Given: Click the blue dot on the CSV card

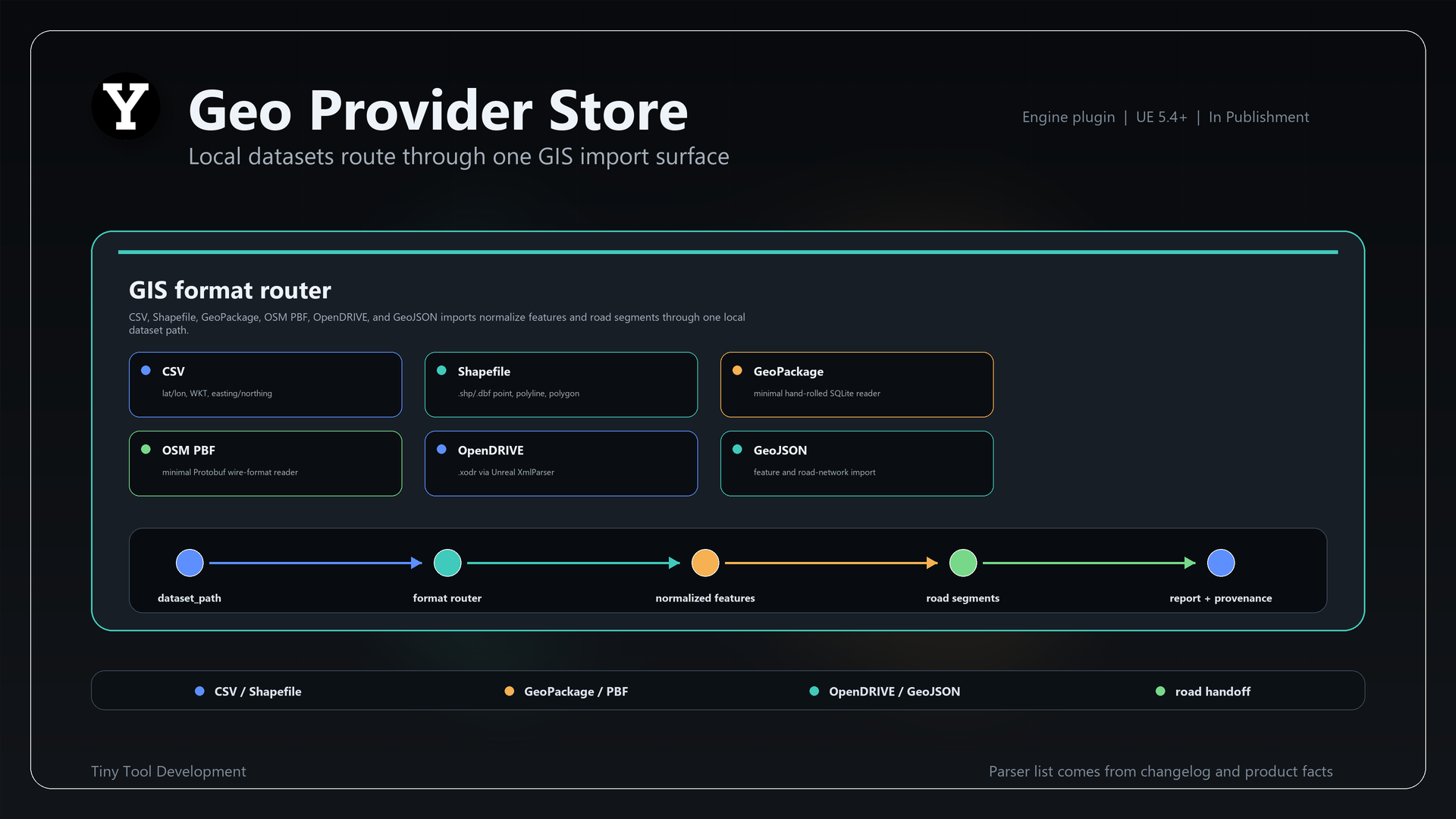Looking at the screenshot, I should (x=146, y=371).
